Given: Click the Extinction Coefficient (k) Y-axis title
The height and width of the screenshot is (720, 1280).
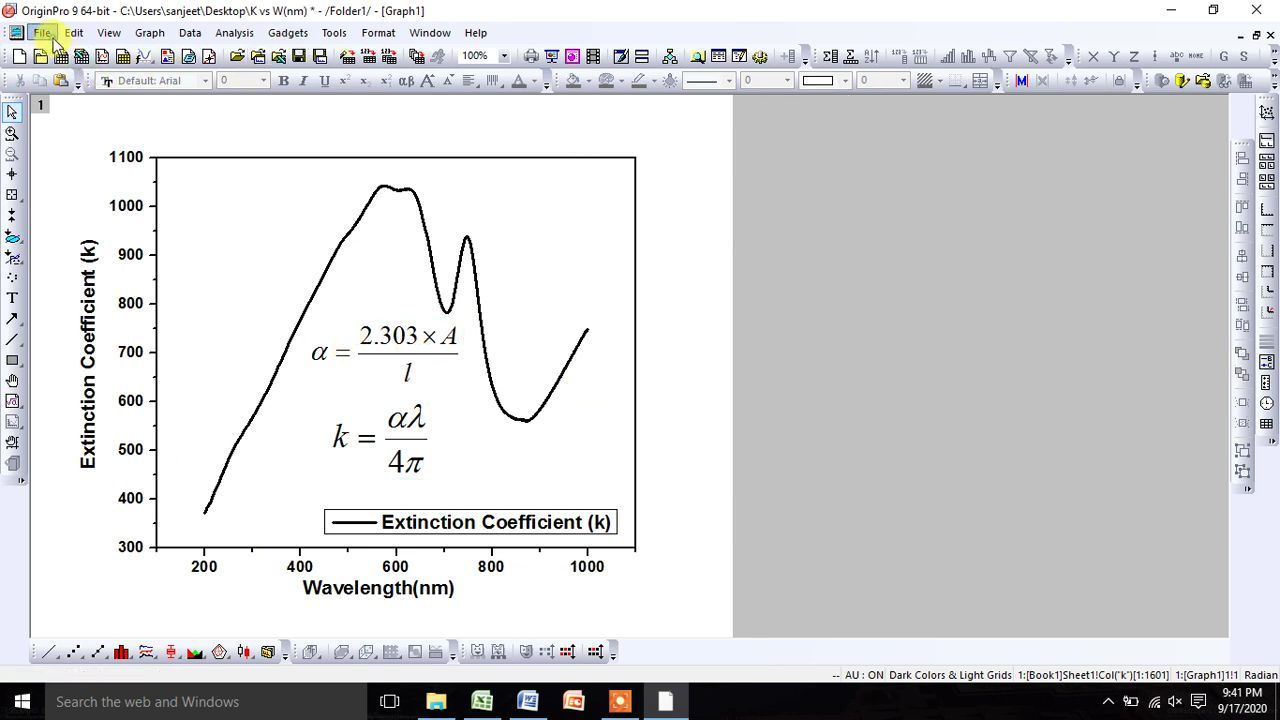Looking at the screenshot, I should pos(89,354).
